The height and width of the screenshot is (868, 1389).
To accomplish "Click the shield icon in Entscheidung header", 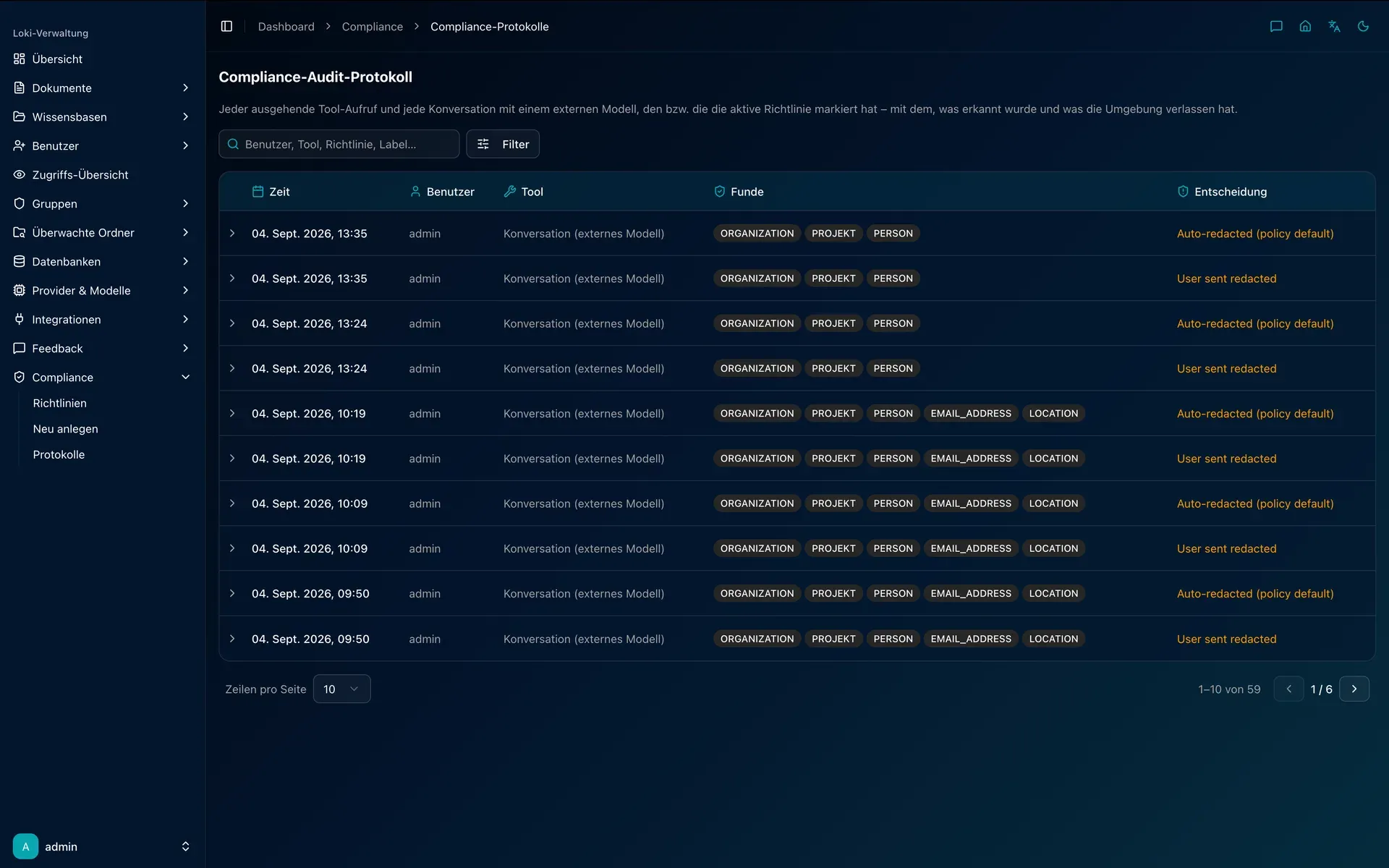I will tap(1183, 191).
